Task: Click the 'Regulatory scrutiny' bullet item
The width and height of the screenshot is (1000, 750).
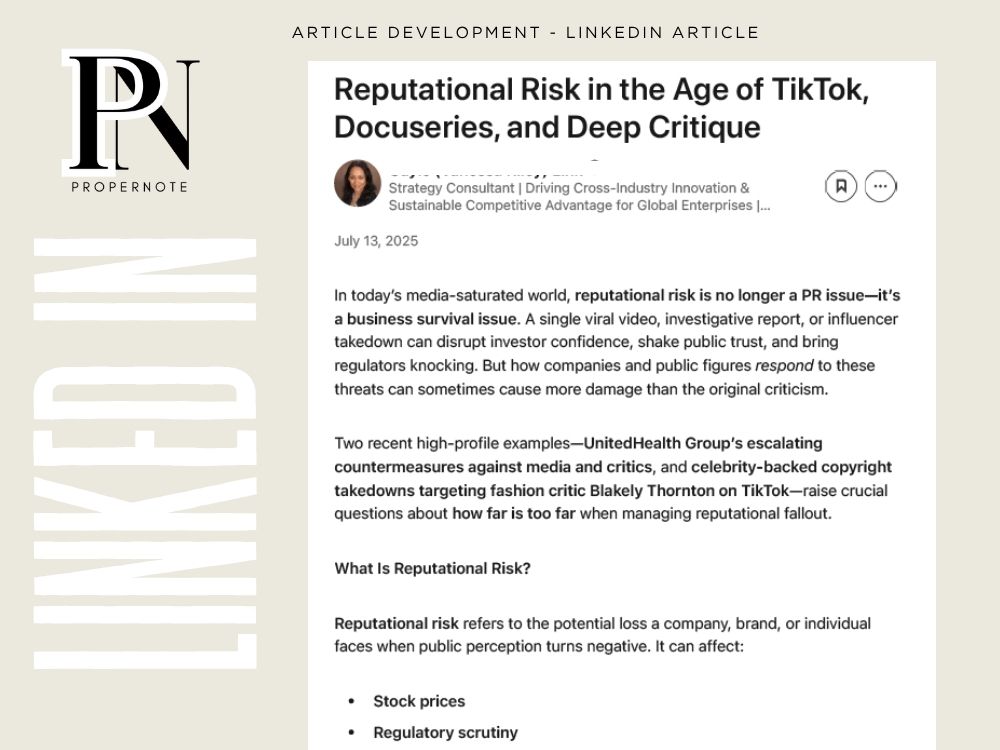Action: click(445, 732)
